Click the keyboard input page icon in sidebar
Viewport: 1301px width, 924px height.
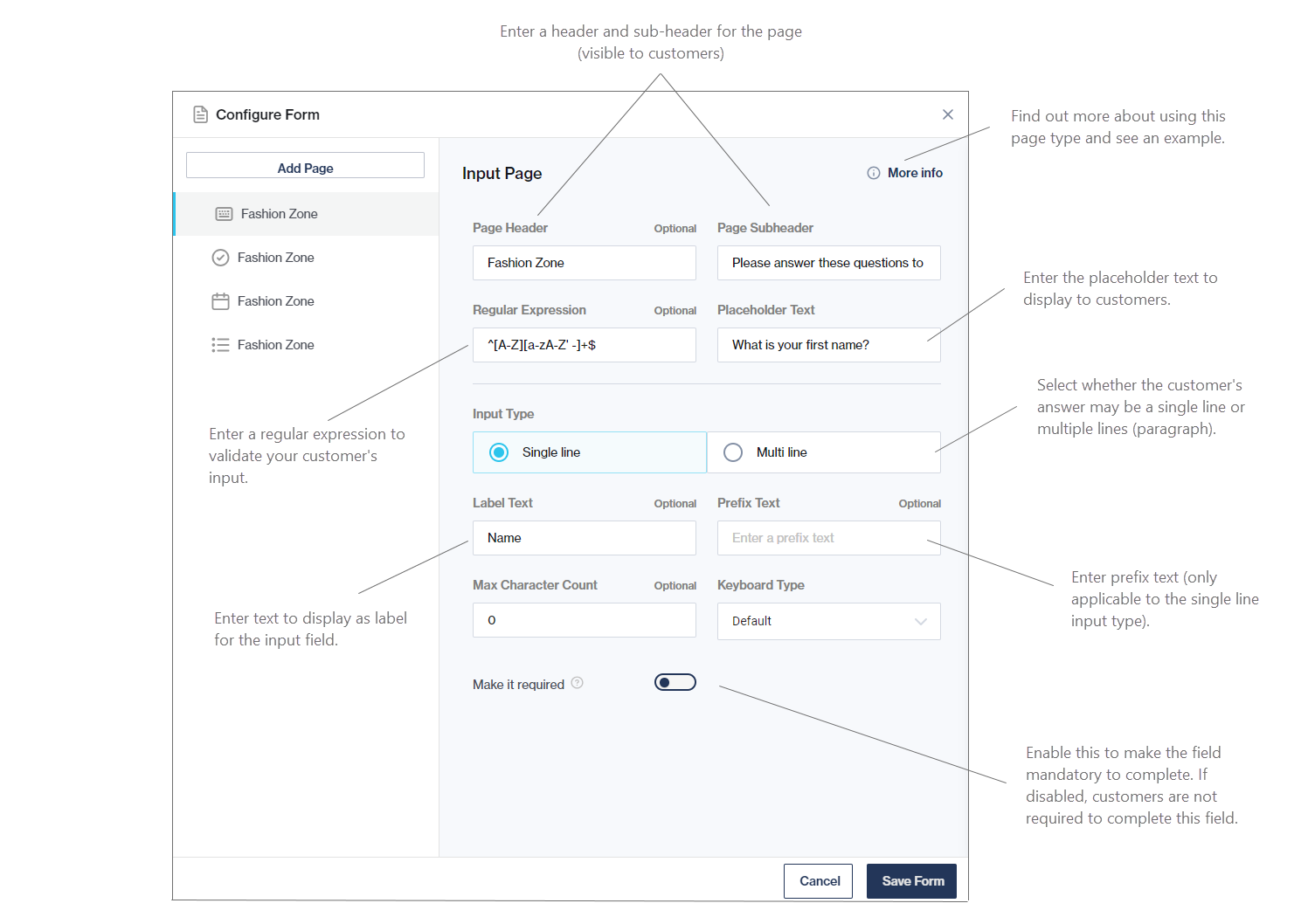224,214
